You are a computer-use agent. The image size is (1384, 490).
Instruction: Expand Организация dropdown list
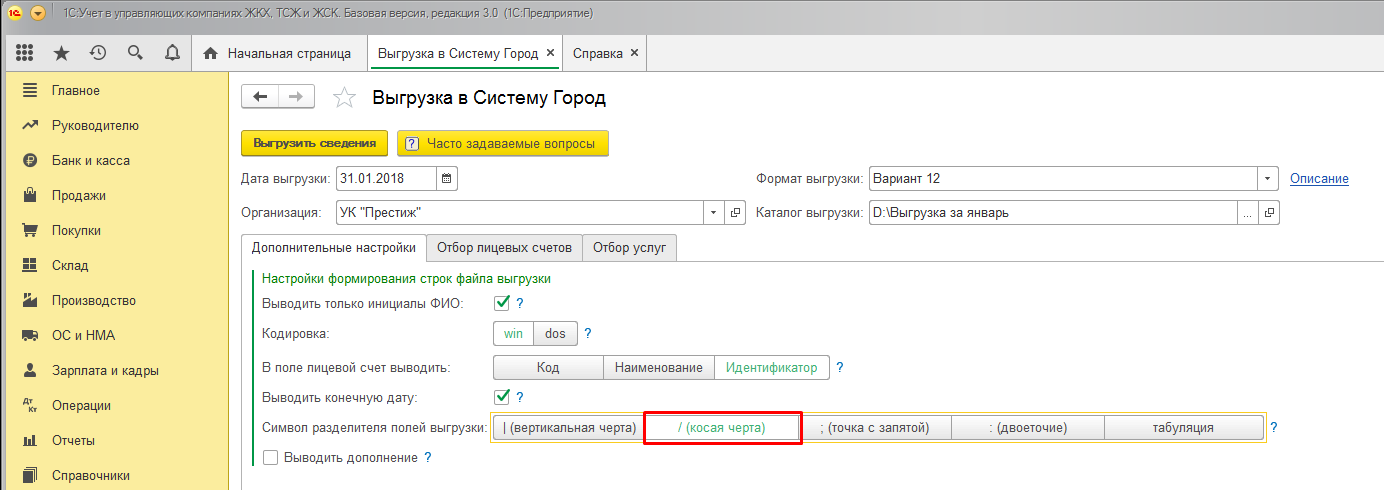pyautogui.click(x=714, y=213)
